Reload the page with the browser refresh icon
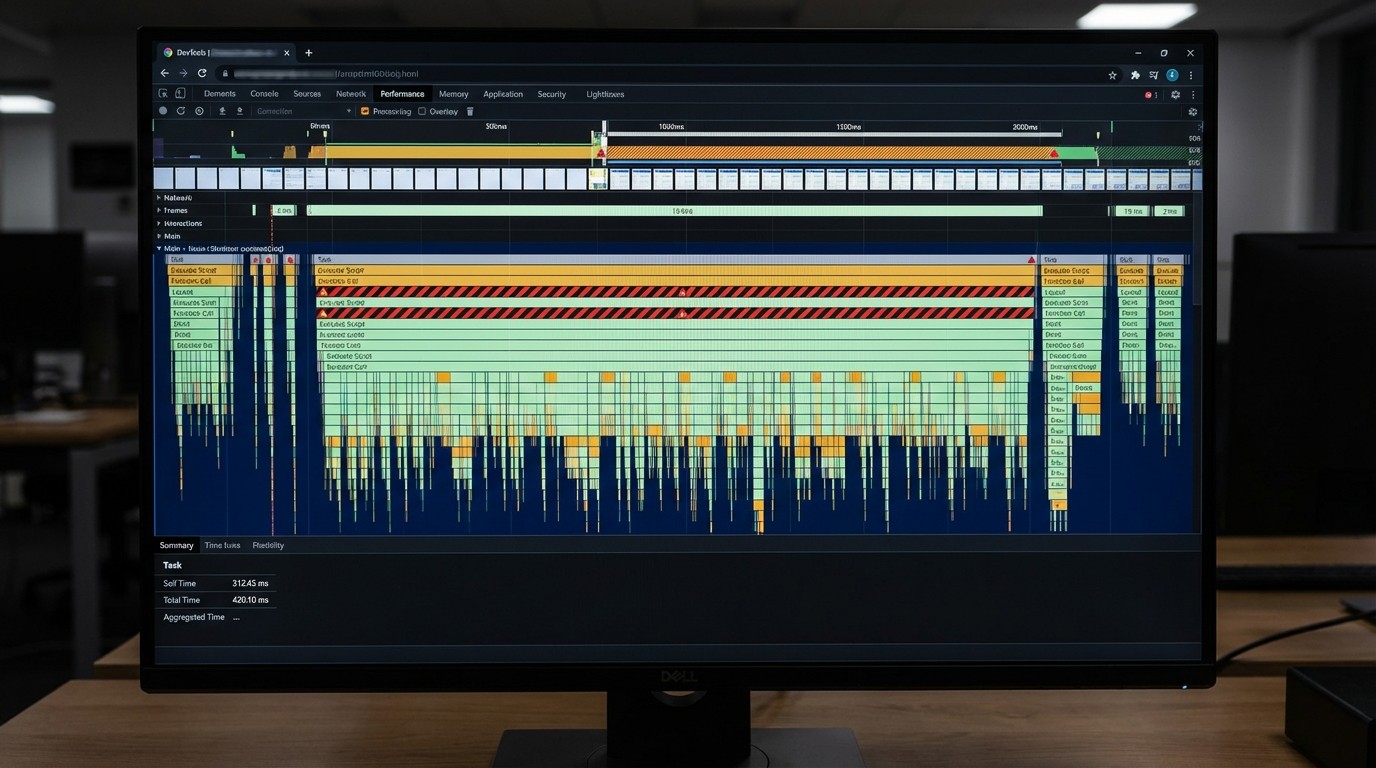Image resolution: width=1376 pixels, height=768 pixels. point(202,74)
